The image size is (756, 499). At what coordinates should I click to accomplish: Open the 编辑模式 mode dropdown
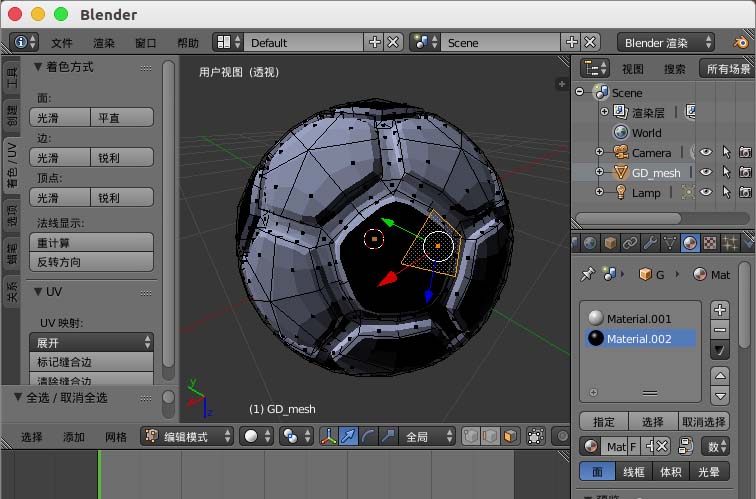[187, 436]
